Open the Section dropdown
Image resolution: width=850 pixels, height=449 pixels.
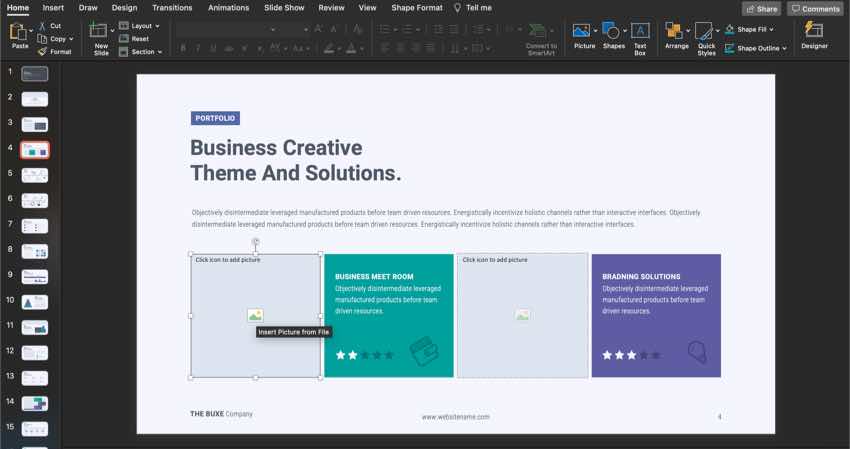(160, 52)
